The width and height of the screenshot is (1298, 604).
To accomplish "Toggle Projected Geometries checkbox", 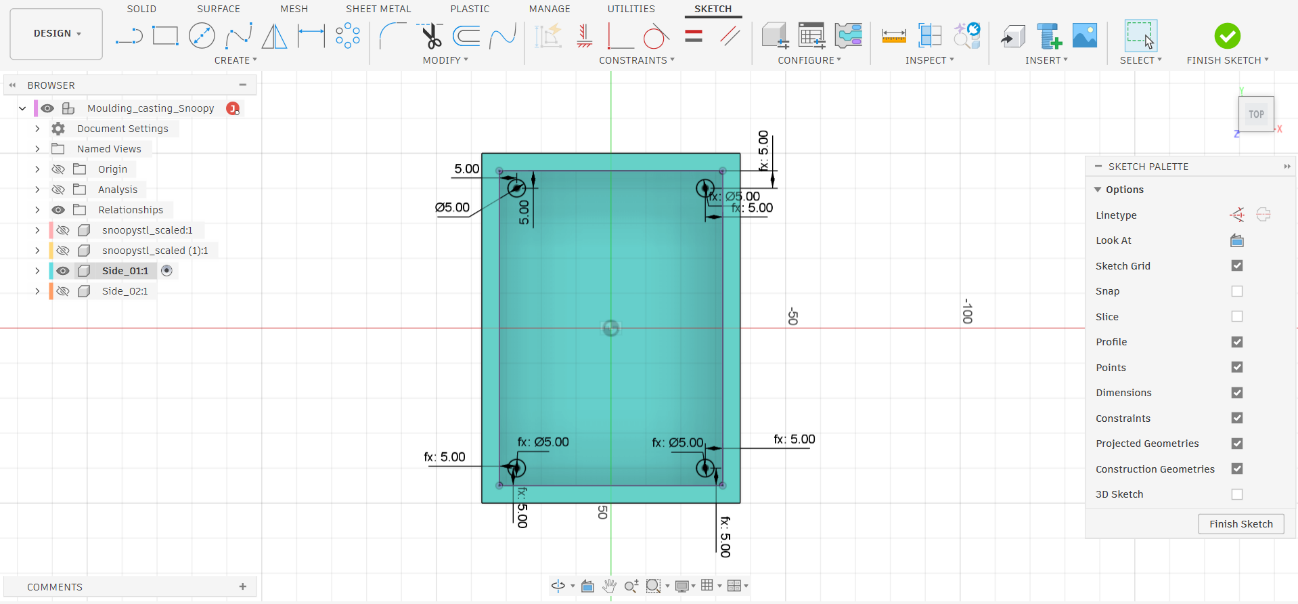I will click(x=1237, y=443).
